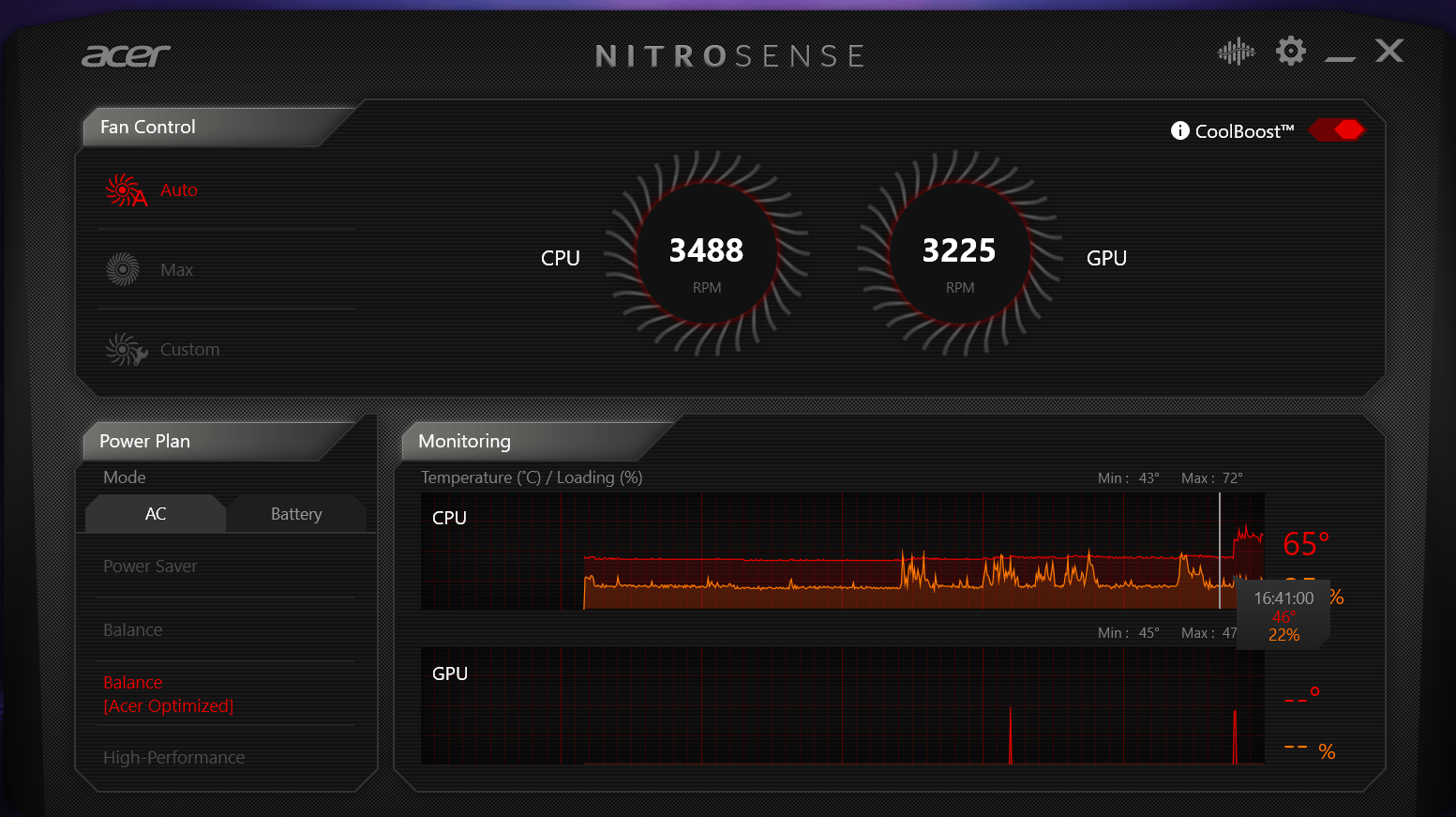Select the Power Saver power plan

point(150,566)
